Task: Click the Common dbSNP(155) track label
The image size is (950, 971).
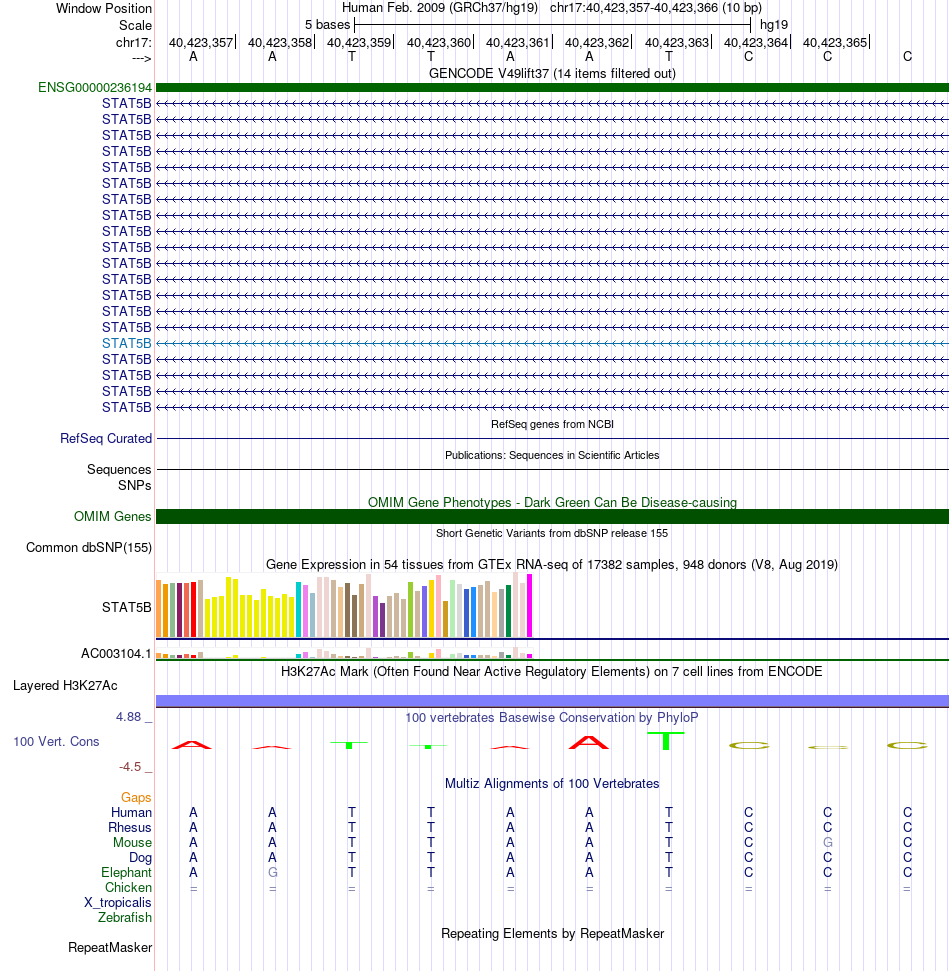Action: click(89, 547)
